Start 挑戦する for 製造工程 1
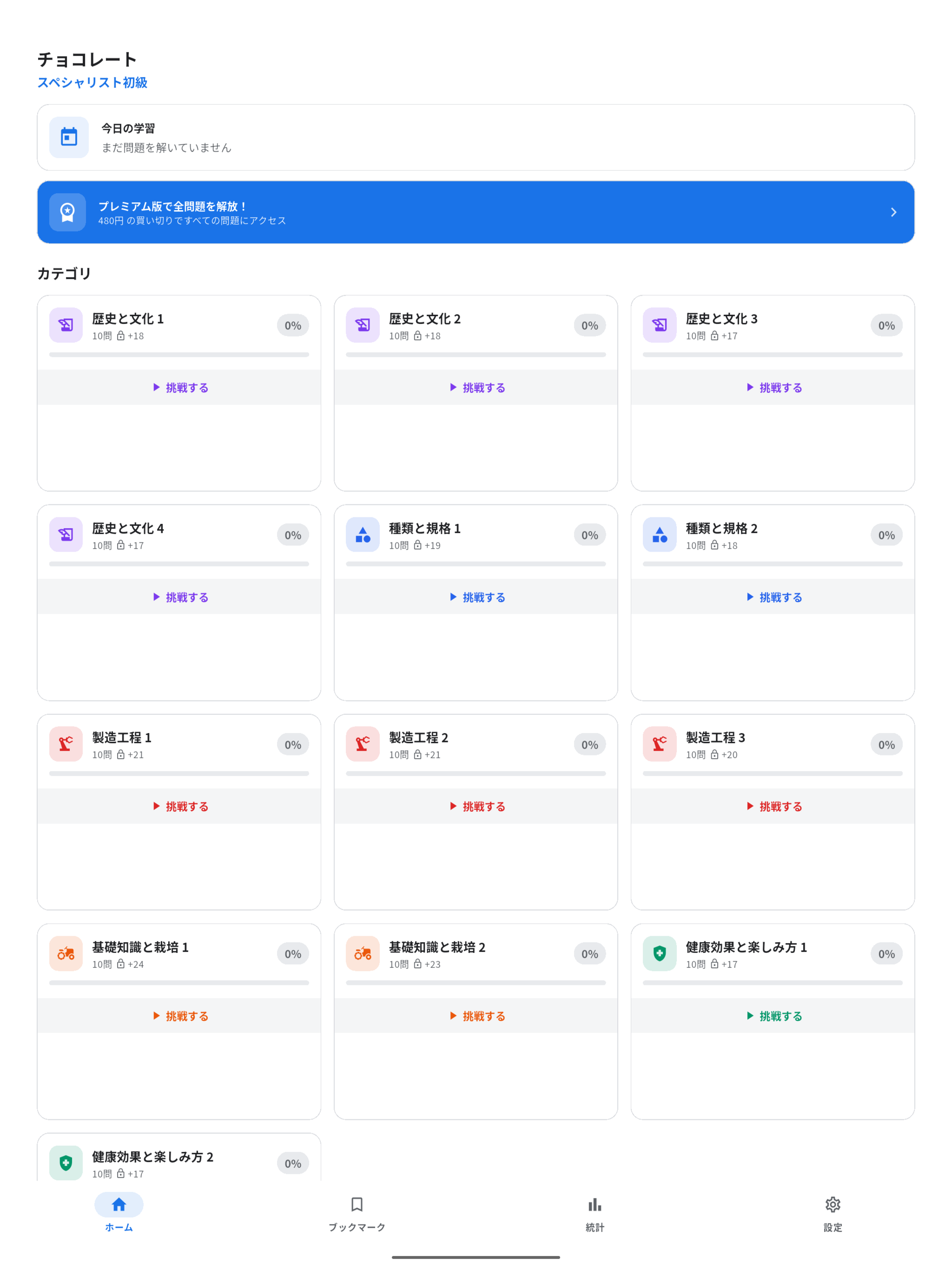952x1270 pixels. tap(179, 807)
